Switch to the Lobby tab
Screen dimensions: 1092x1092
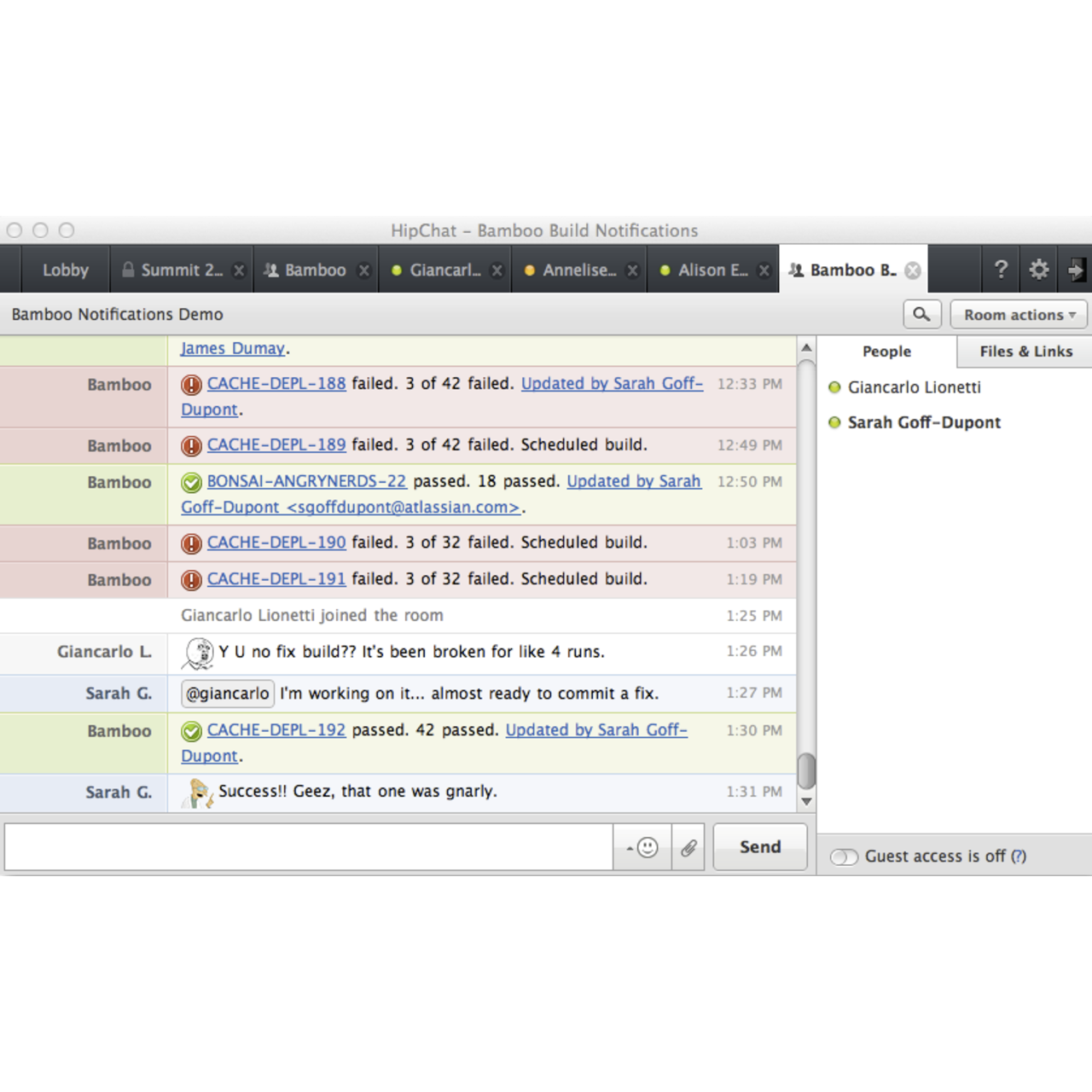66,270
